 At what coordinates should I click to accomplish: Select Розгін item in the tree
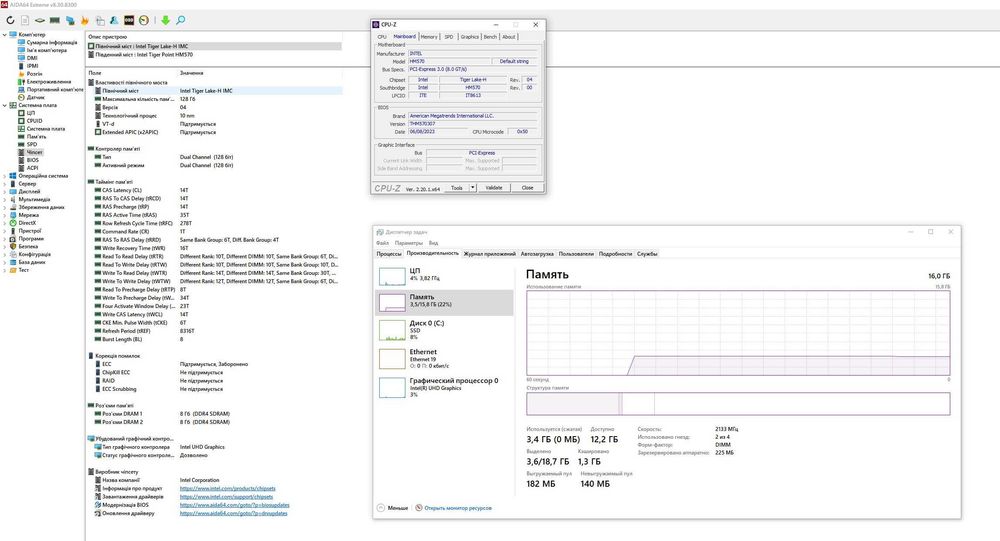pyautogui.click(x=34, y=74)
